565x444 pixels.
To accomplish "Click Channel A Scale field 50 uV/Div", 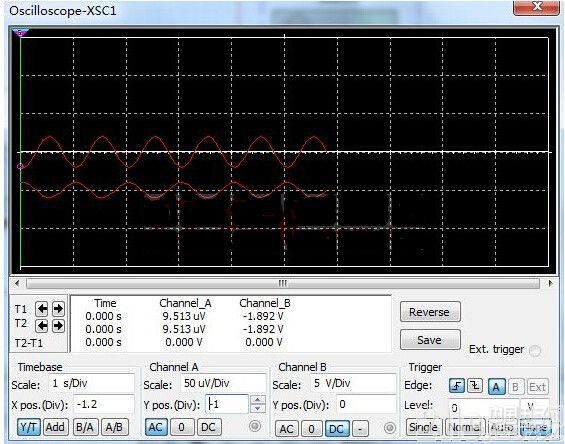I will tap(223, 383).
